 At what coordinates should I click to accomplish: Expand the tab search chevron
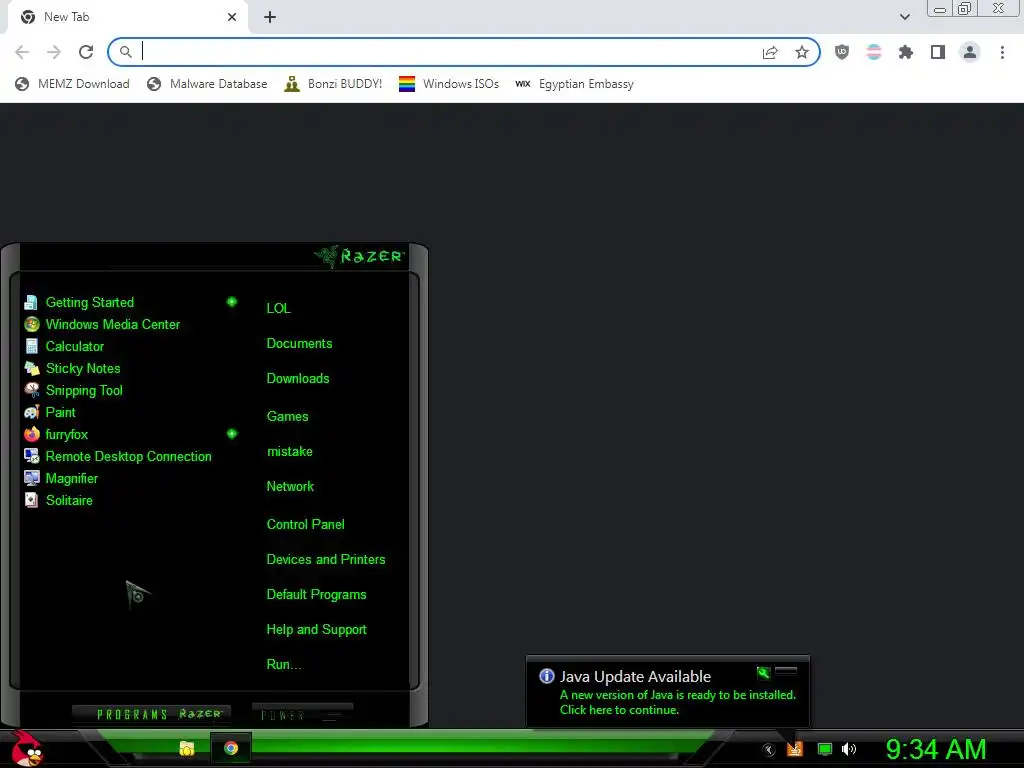click(x=904, y=17)
